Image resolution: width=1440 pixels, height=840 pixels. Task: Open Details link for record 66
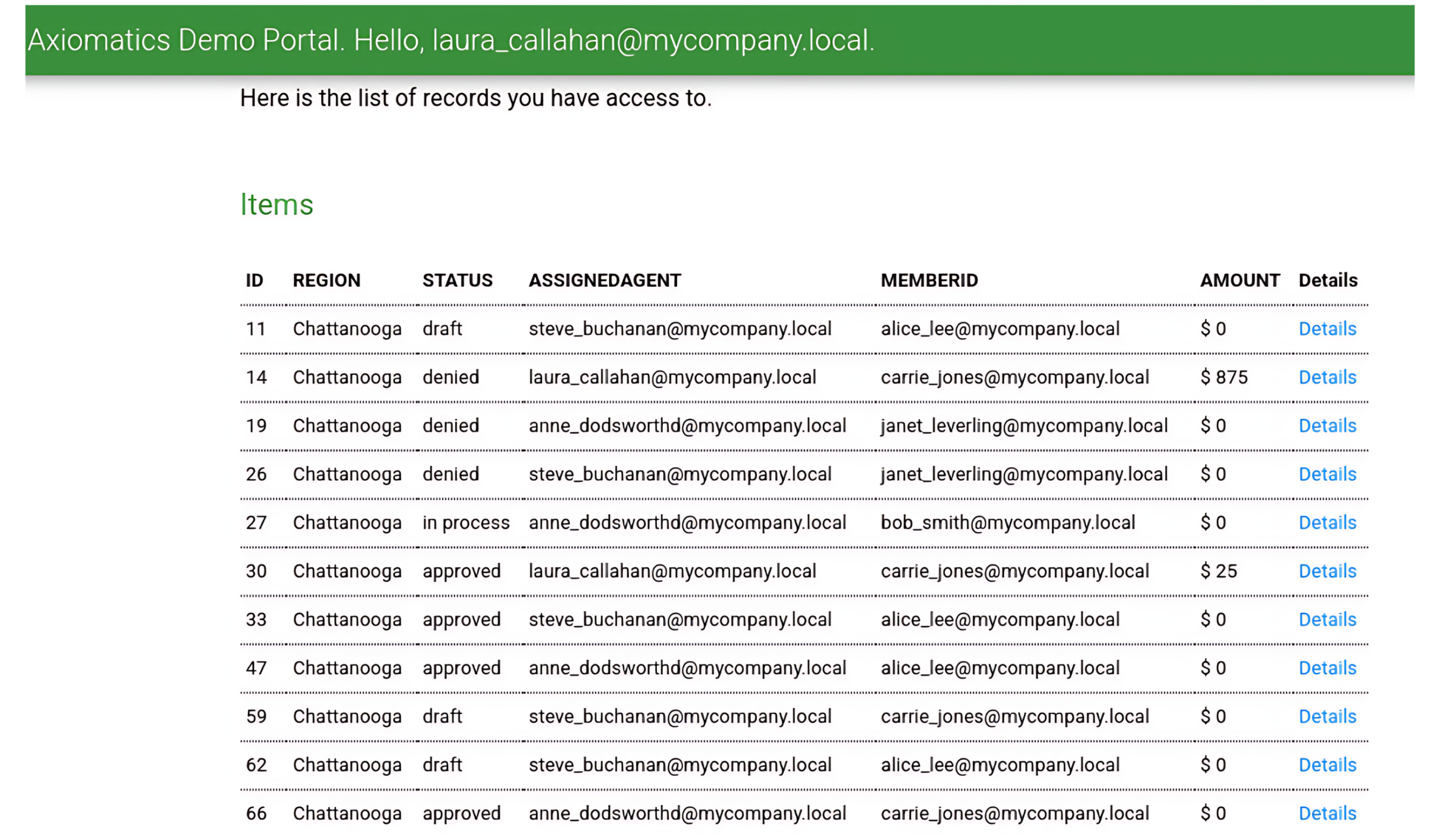point(1327,814)
